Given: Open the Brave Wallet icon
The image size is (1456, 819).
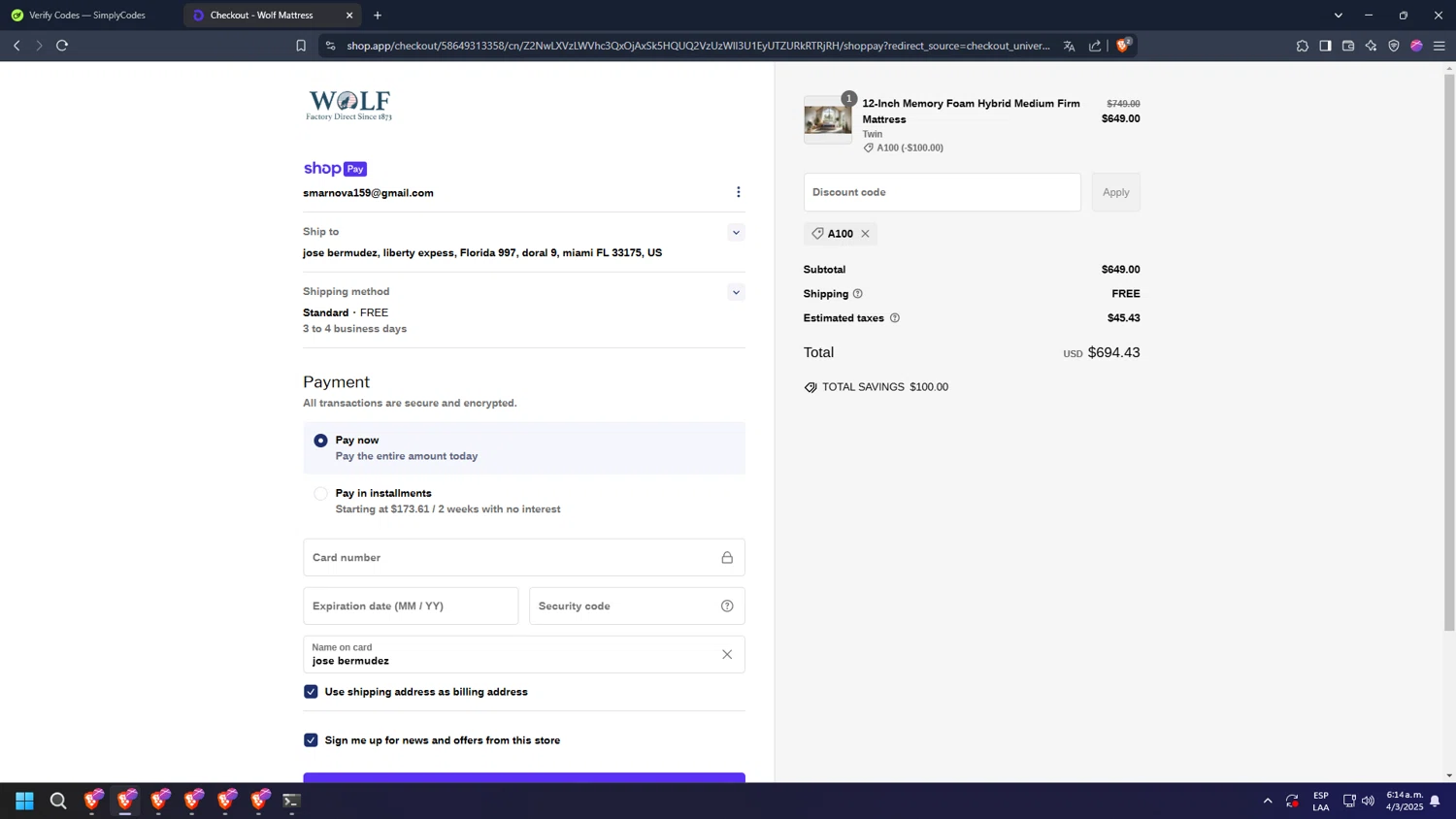Looking at the screenshot, I should (1348, 46).
